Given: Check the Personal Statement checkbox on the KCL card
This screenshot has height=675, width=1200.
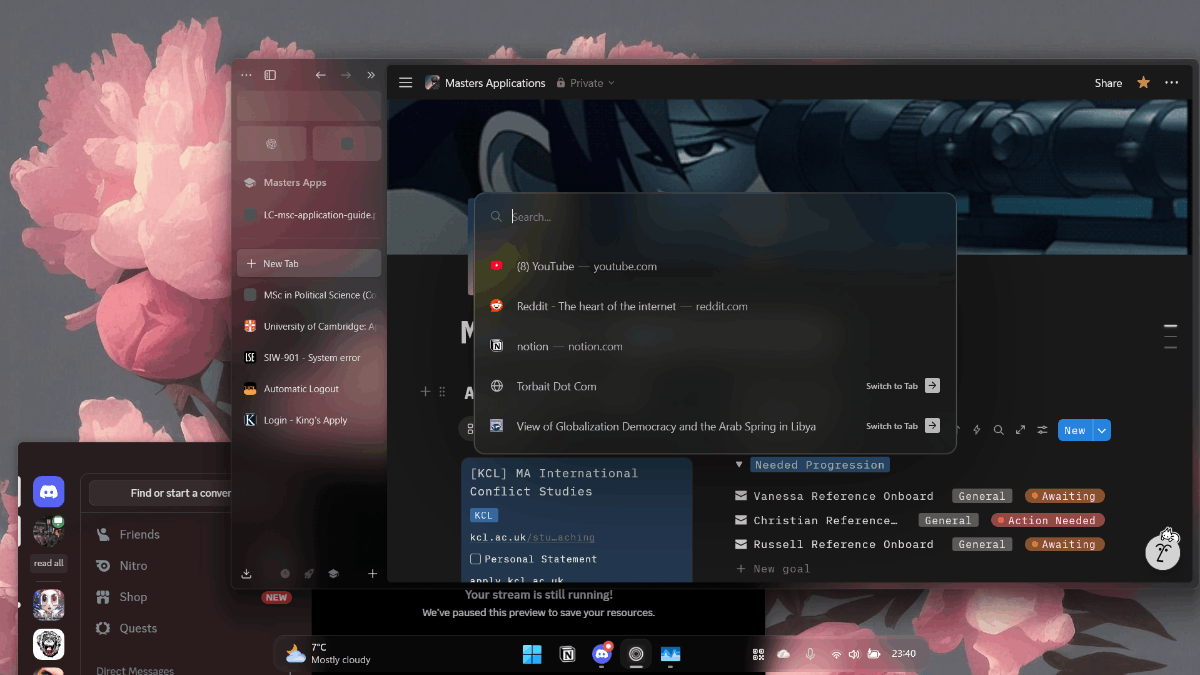Looking at the screenshot, I should tap(475, 559).
